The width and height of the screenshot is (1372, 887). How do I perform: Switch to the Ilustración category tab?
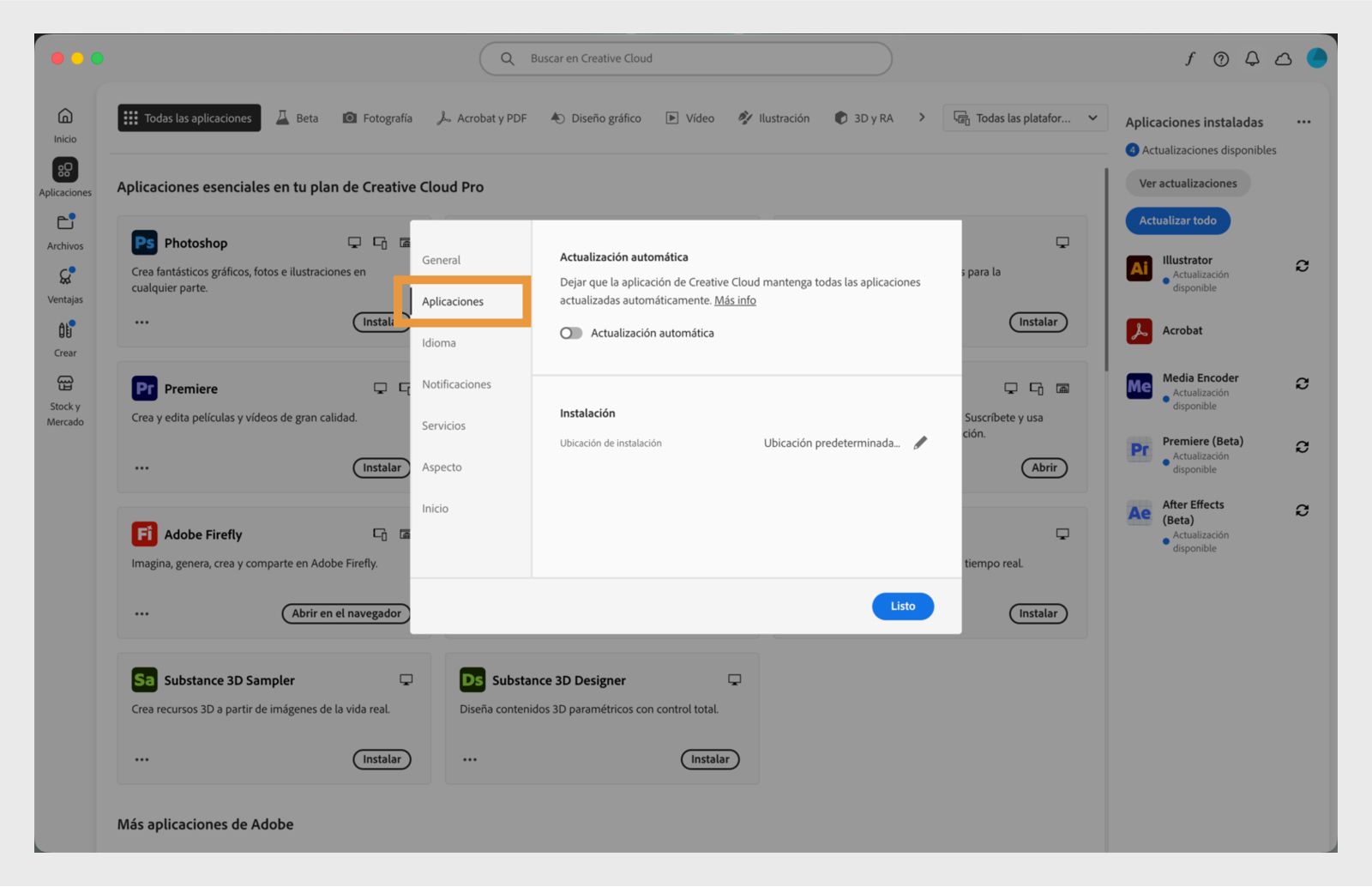pyautogui.click(x=774, y=118)
